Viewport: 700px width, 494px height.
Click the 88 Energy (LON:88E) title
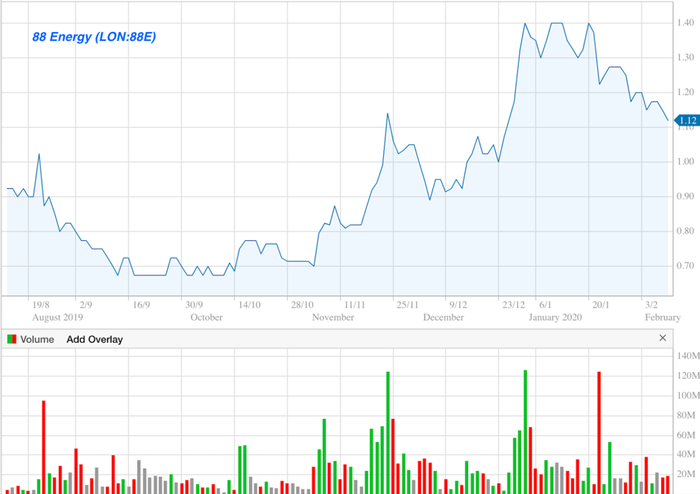94,37
